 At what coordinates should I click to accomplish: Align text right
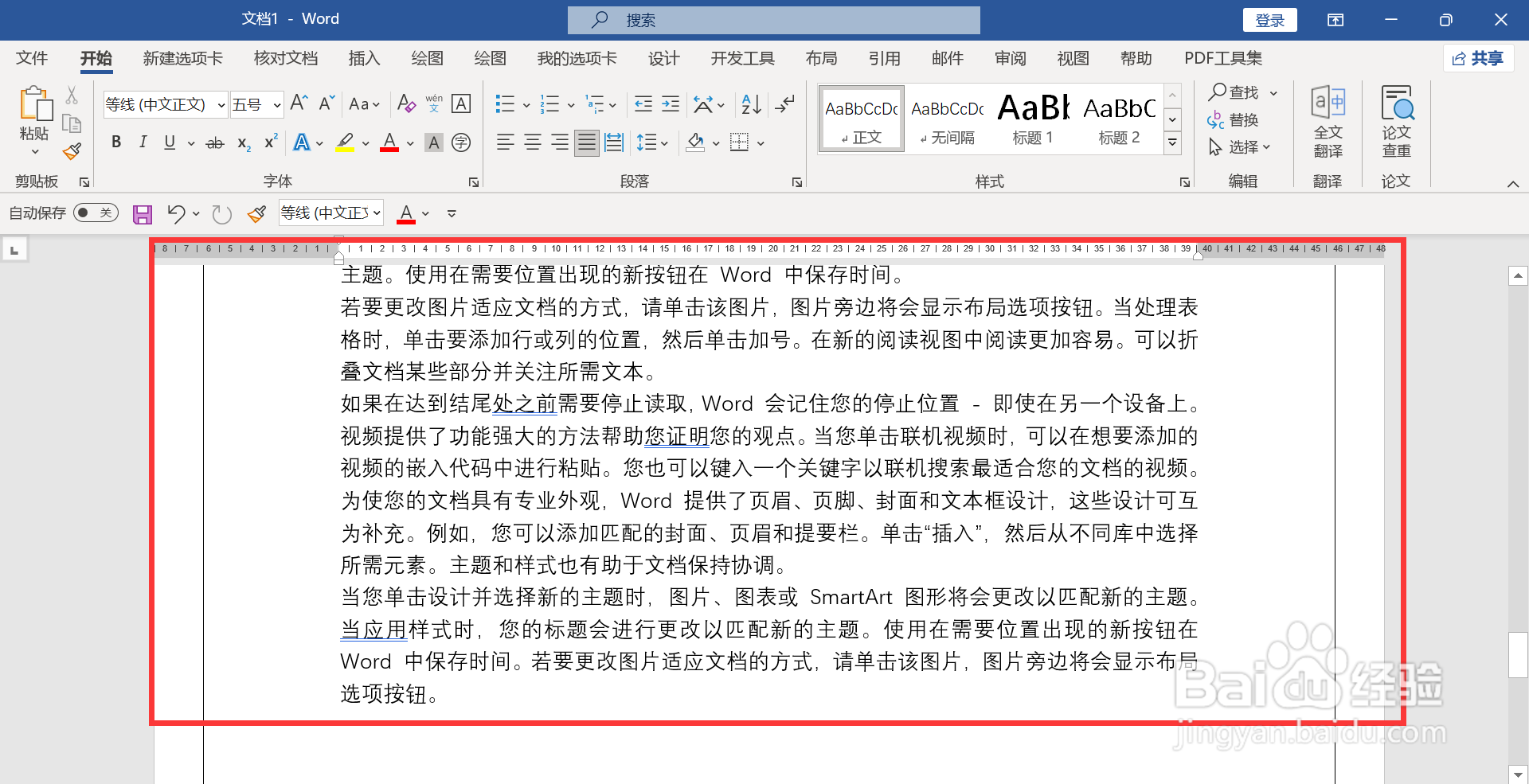point(560,143)
